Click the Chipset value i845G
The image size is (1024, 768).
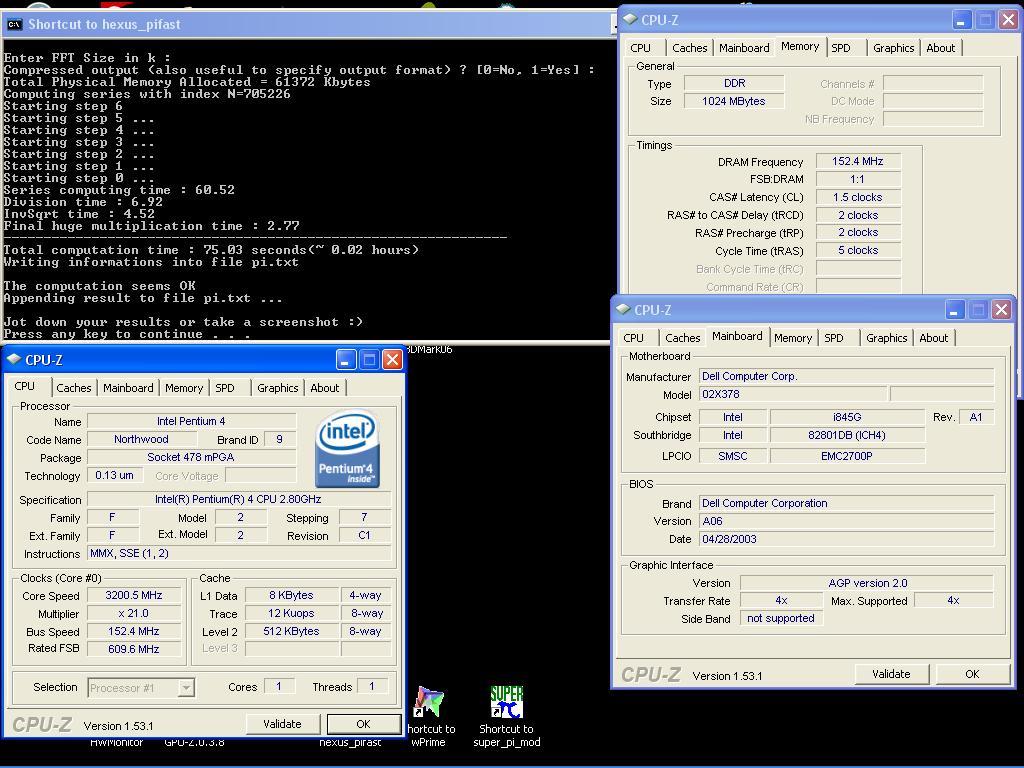847,417
